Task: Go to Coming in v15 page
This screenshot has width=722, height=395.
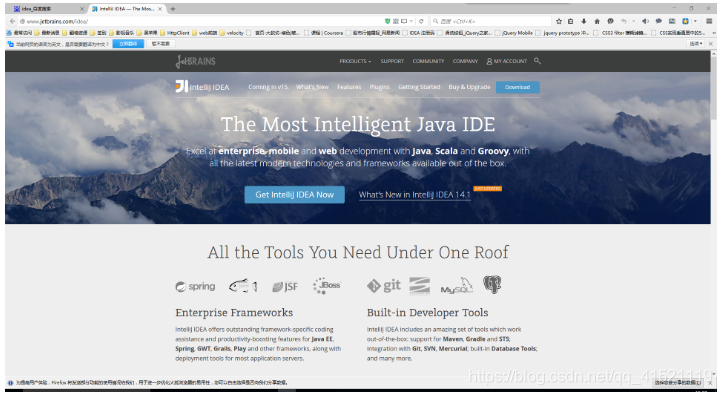Action: tap(268, 87)
